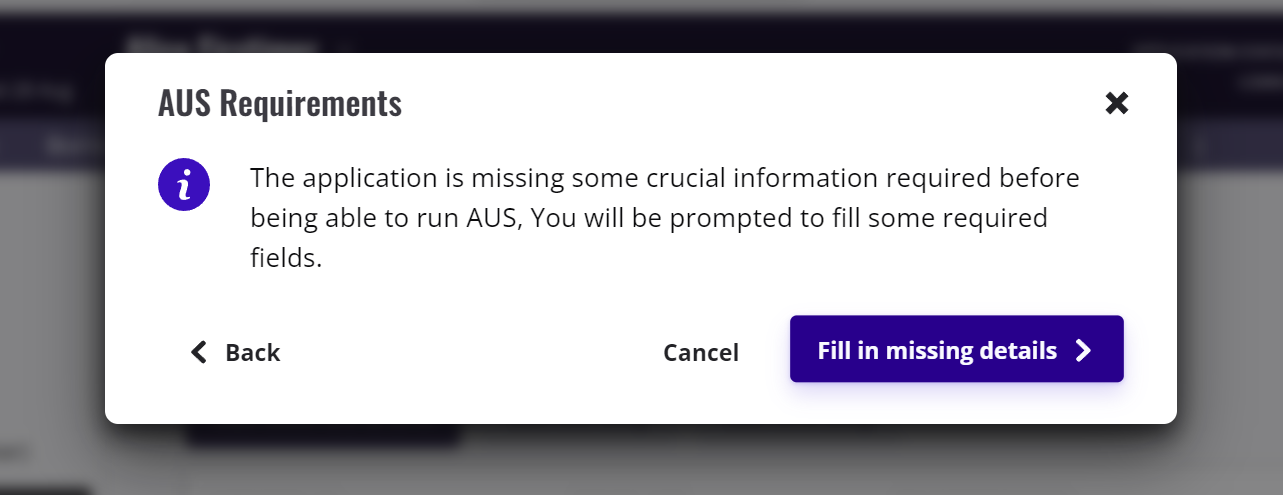Click the blurred dark bar below the dialog
This screenshot has height=495, width=1283.
pyautogui.click(x=323, y=435)
